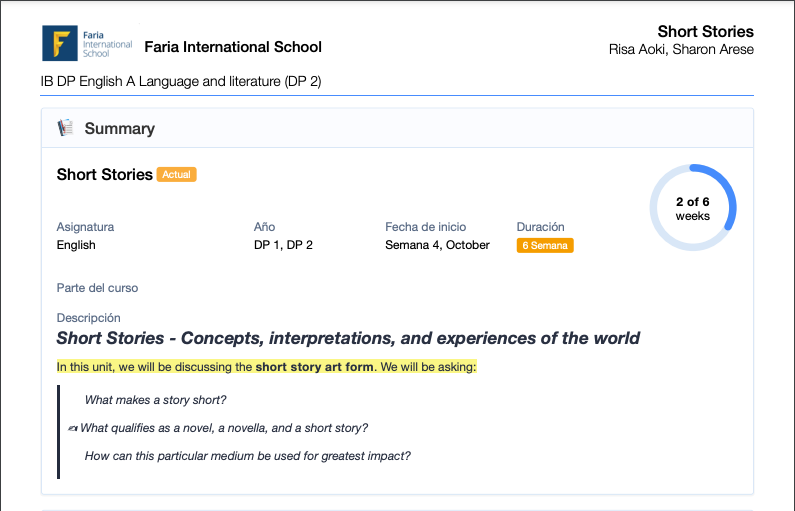Click the italic description heading about Concepts
Image resolution: width=795 pixels, height=511 pixels.
(x=348, y=339)
